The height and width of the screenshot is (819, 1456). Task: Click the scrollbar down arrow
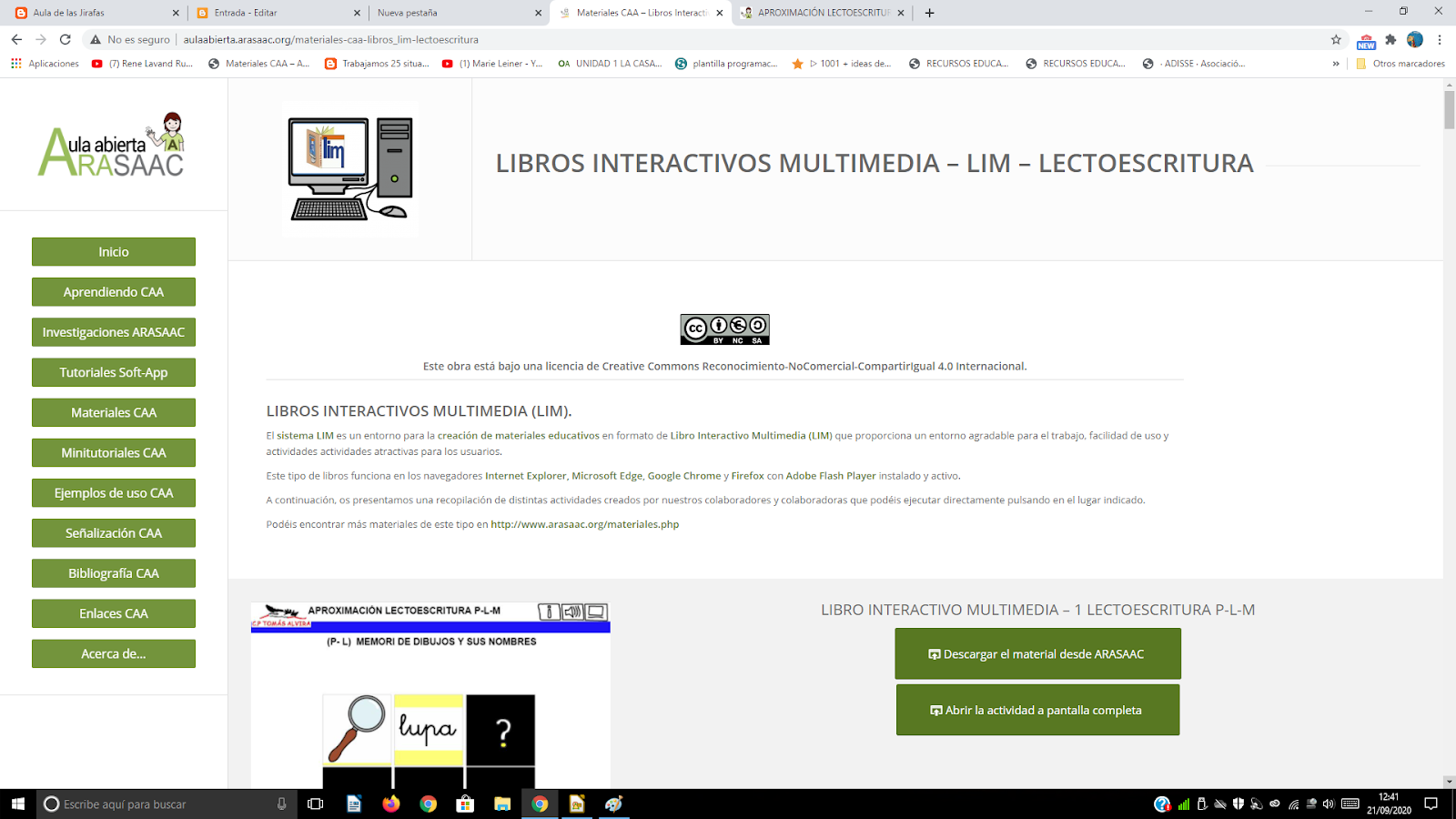click(1449, 782)
